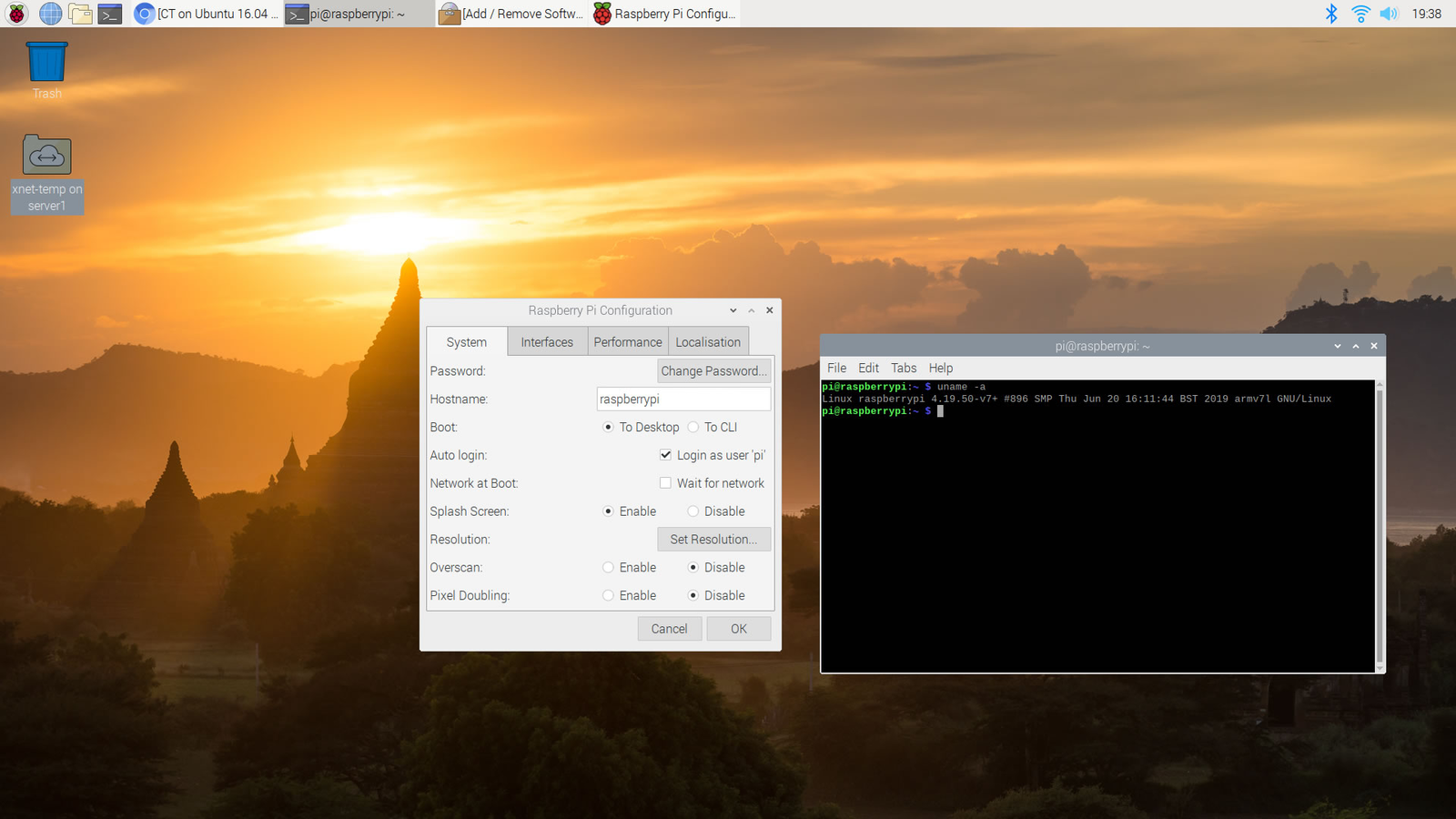Open the Raspberry Pi main menu

pos(16,14)
